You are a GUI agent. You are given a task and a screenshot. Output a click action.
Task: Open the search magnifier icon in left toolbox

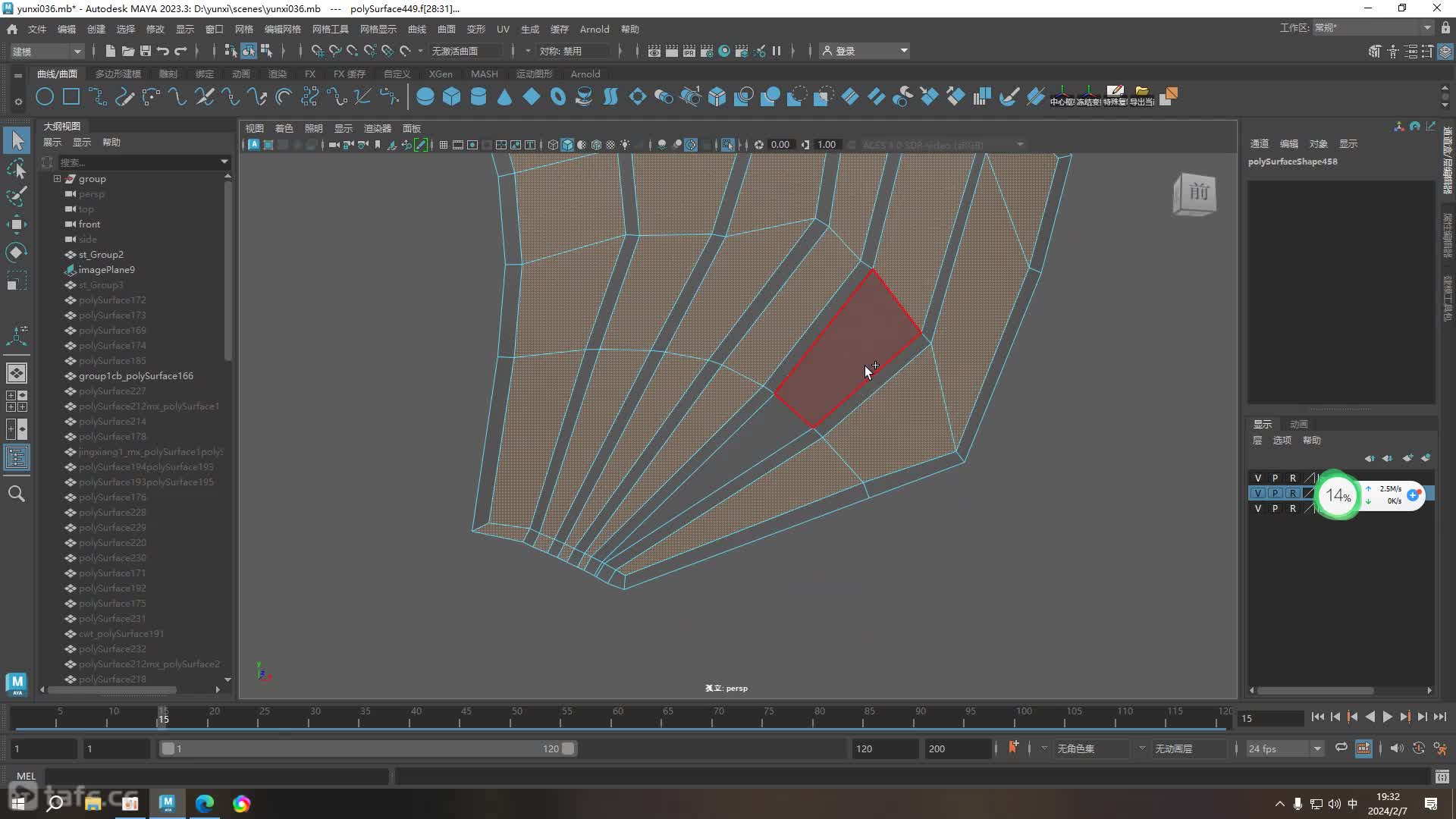pyautogui.click(x=17, y=494)
